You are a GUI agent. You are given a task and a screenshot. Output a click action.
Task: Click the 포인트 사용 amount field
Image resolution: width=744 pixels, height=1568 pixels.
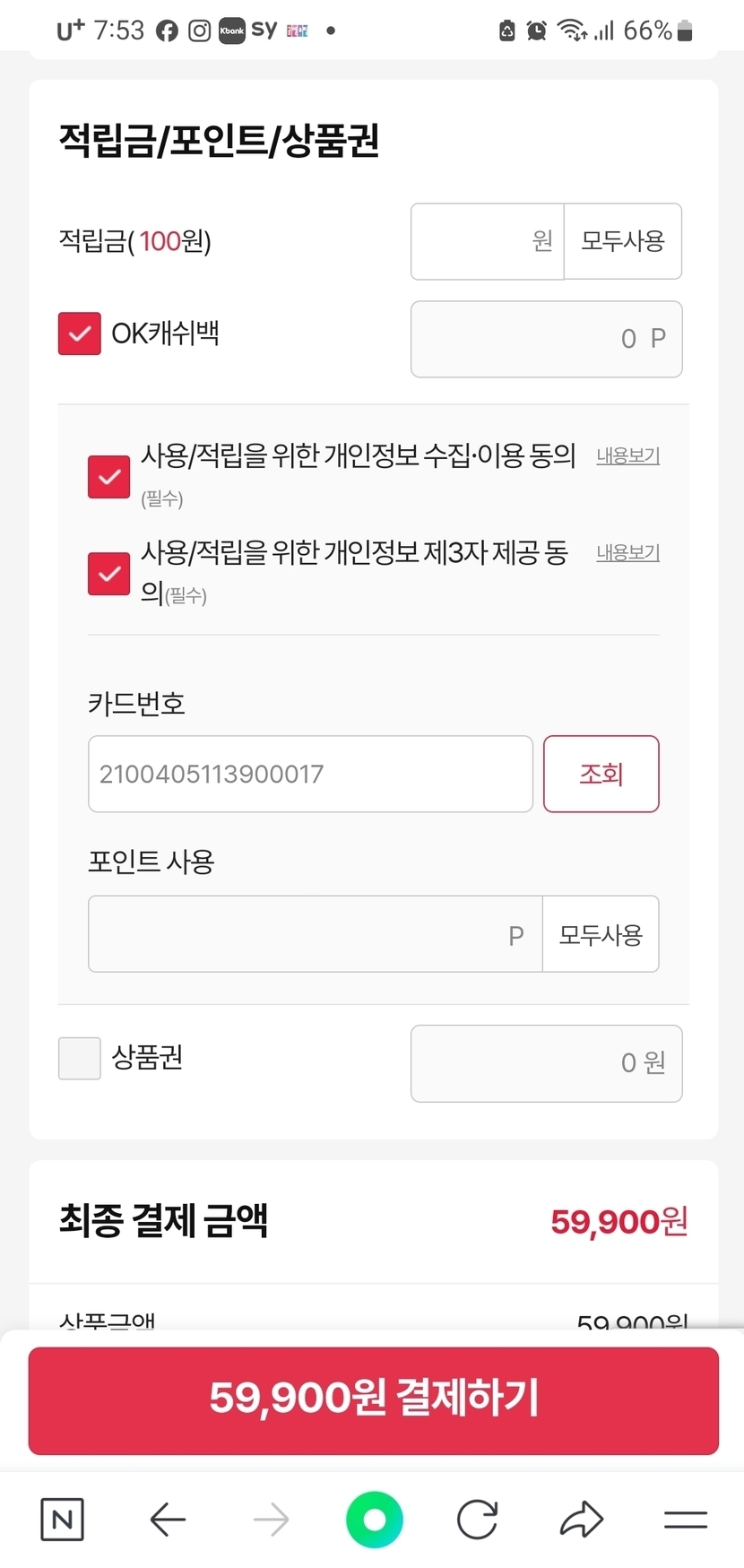(314, 934)
